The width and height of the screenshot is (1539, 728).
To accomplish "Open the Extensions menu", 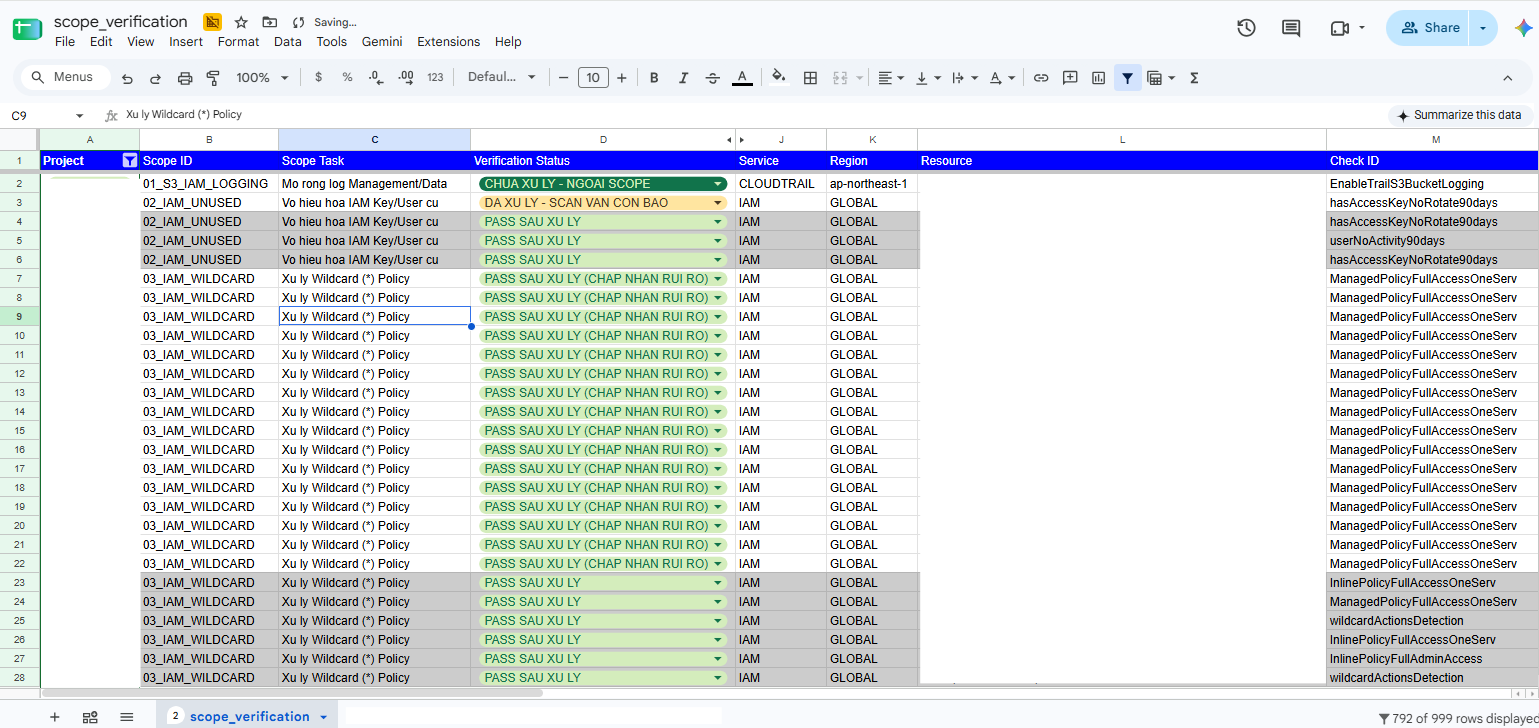I will click(x=448, y=42).
